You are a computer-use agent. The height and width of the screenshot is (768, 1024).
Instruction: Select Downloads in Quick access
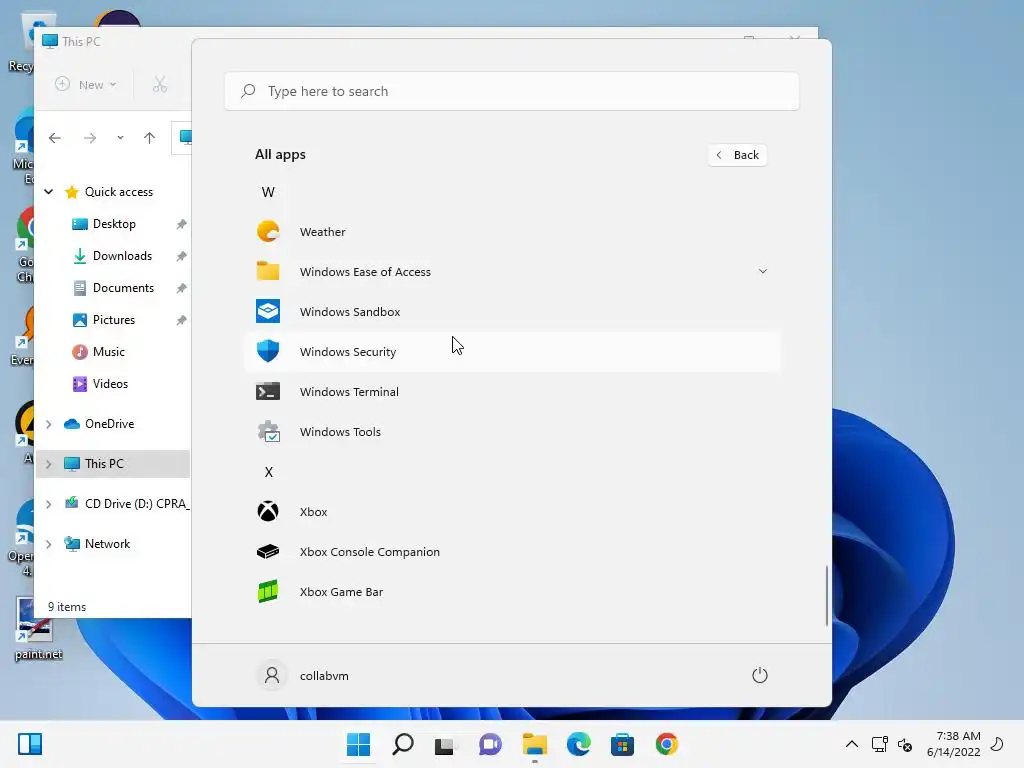tap(122, 256)
